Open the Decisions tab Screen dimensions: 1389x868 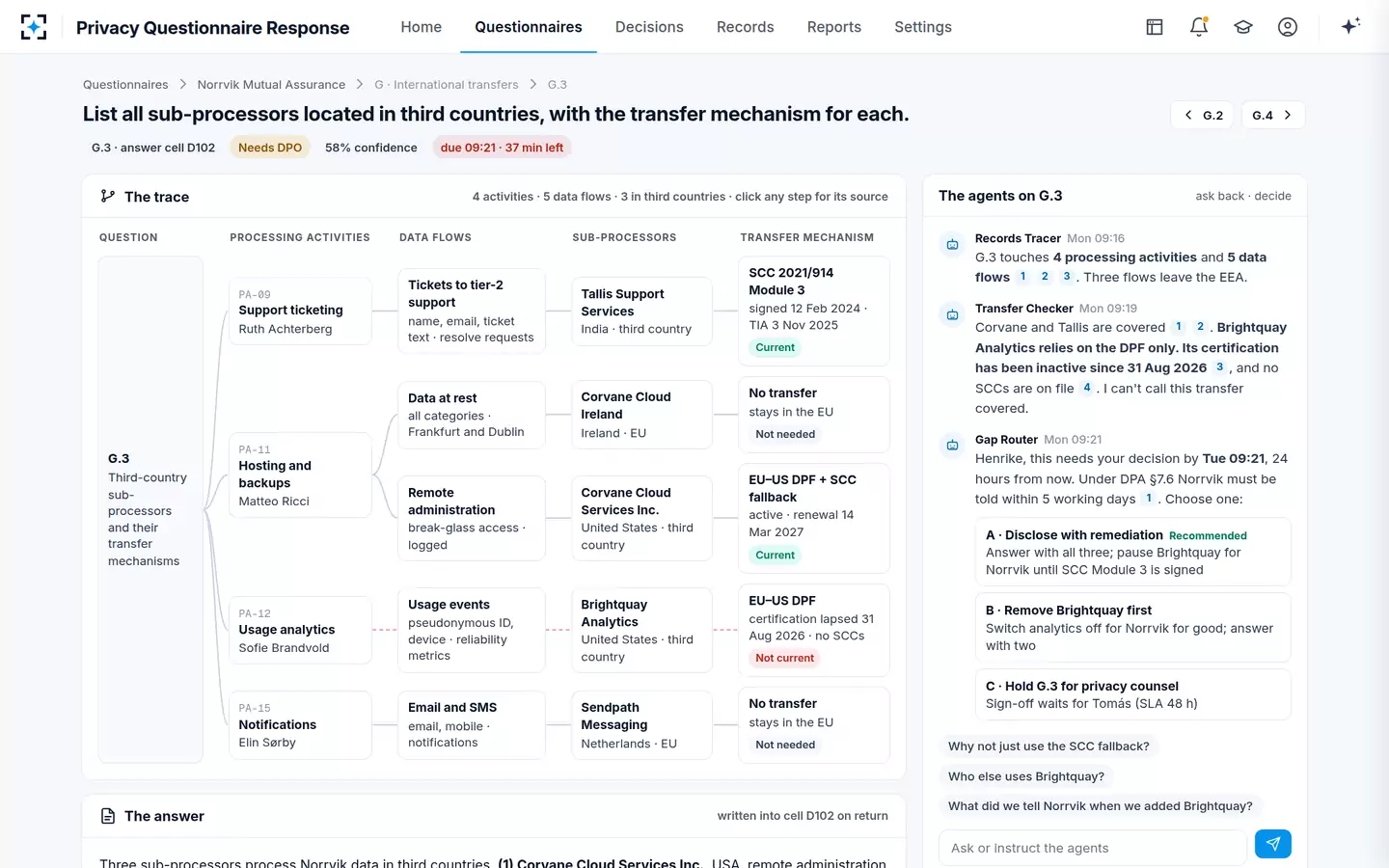649,27
